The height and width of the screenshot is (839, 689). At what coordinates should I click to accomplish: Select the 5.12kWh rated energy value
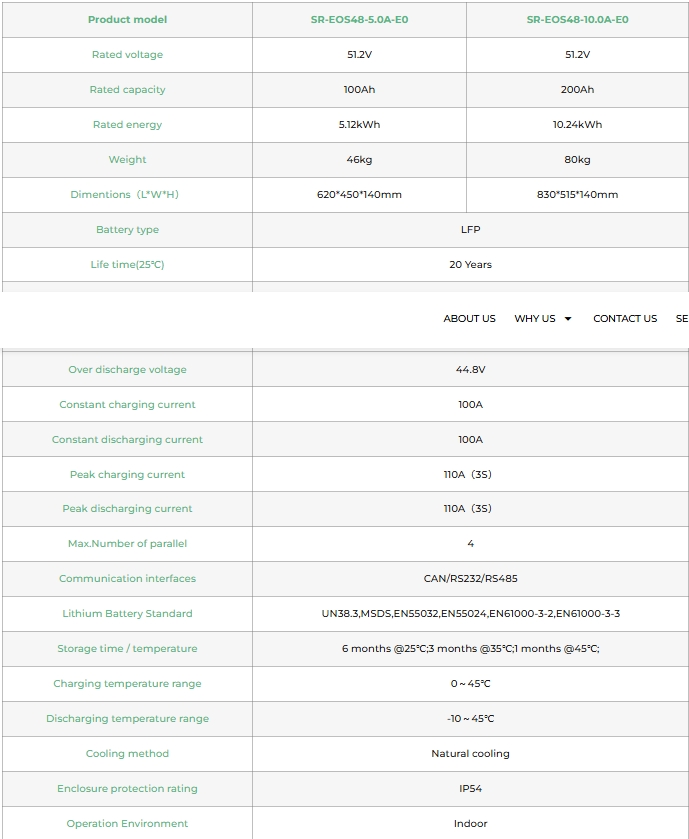click(359, 125)
